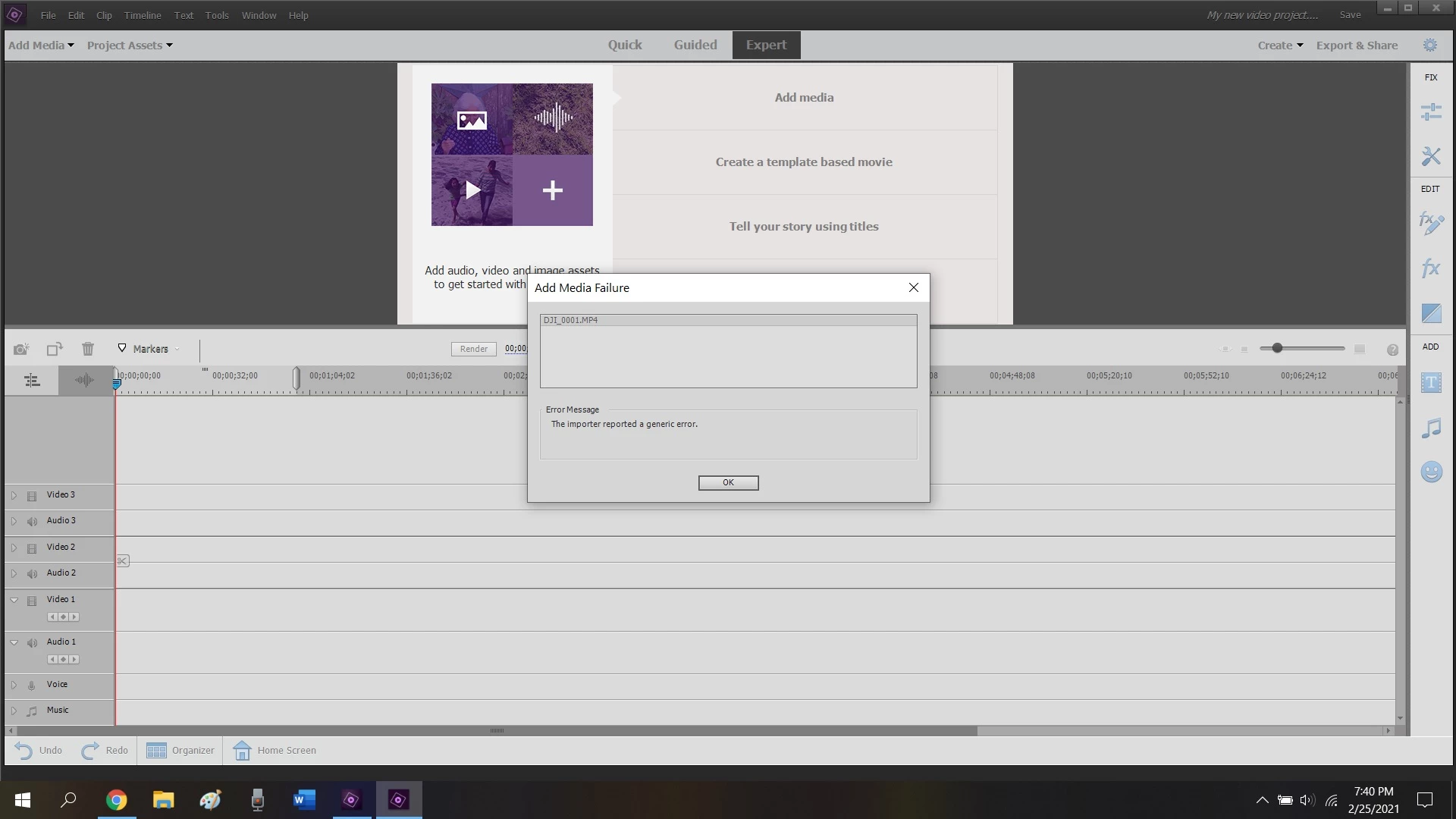Image resolution: width=1456 pixels, height=819 pixels.
Task: Open the Effects fx panel
Action: (1431, 268)
